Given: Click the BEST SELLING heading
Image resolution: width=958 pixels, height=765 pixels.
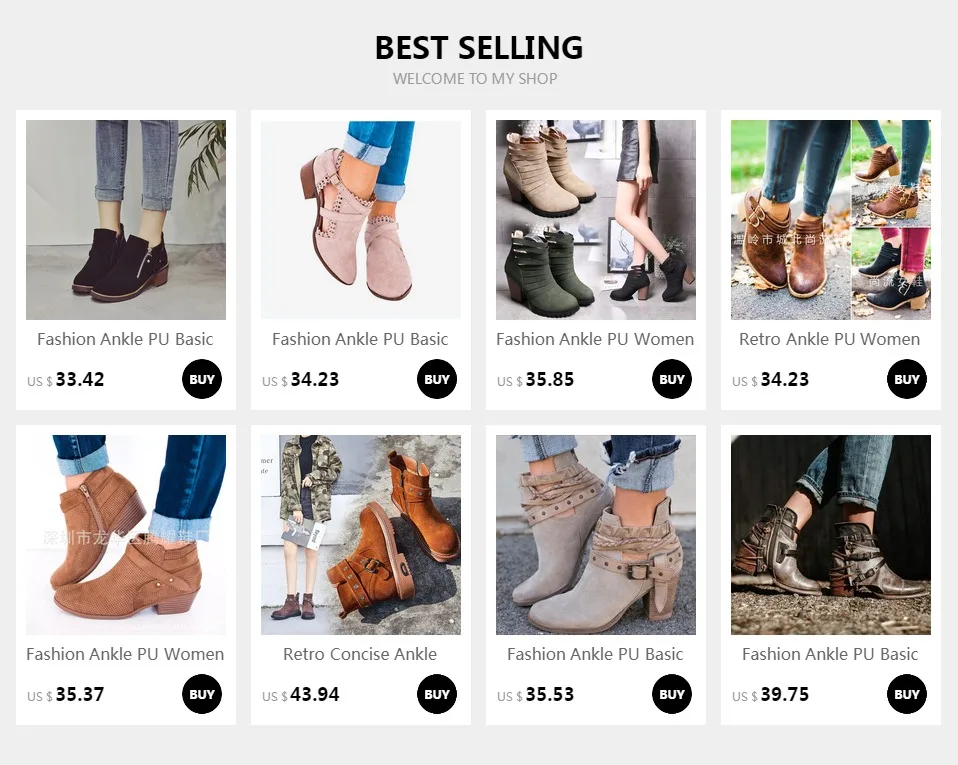Looking at the screenshot, I should pyautogui.click(x=479, y=48).
